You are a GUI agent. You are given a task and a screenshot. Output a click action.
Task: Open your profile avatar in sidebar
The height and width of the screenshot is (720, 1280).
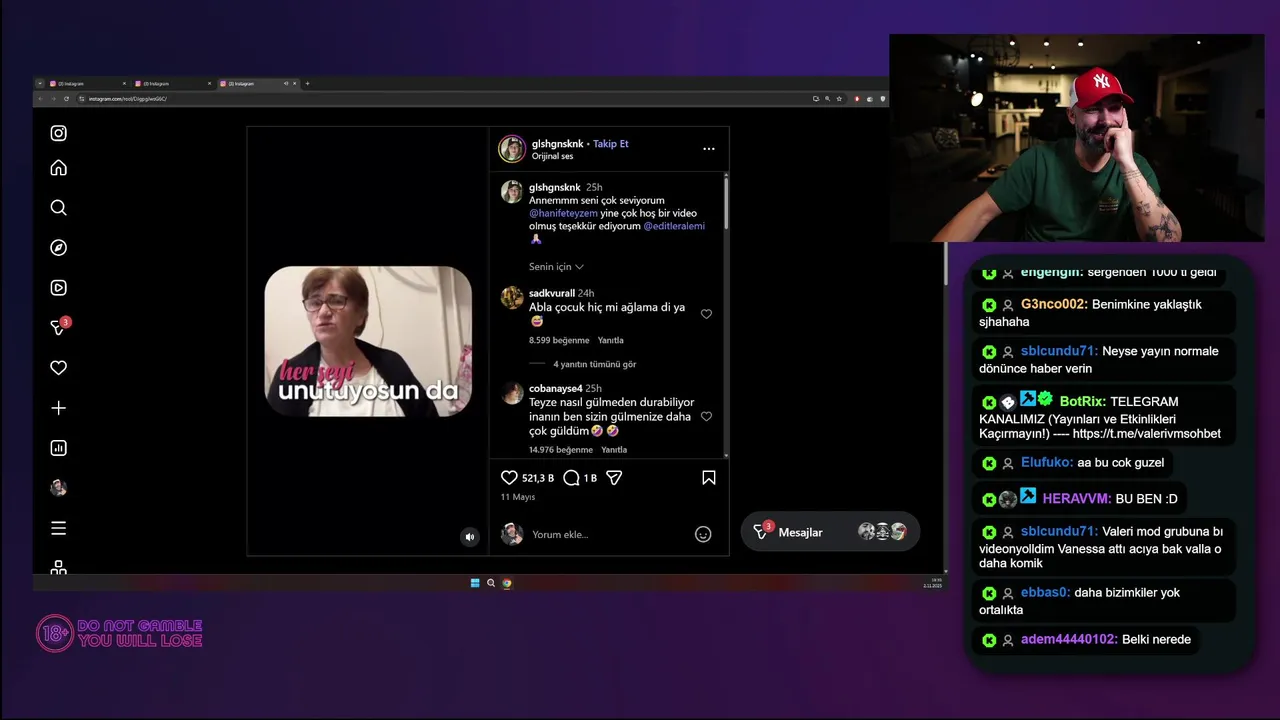(x=59, y=488)
